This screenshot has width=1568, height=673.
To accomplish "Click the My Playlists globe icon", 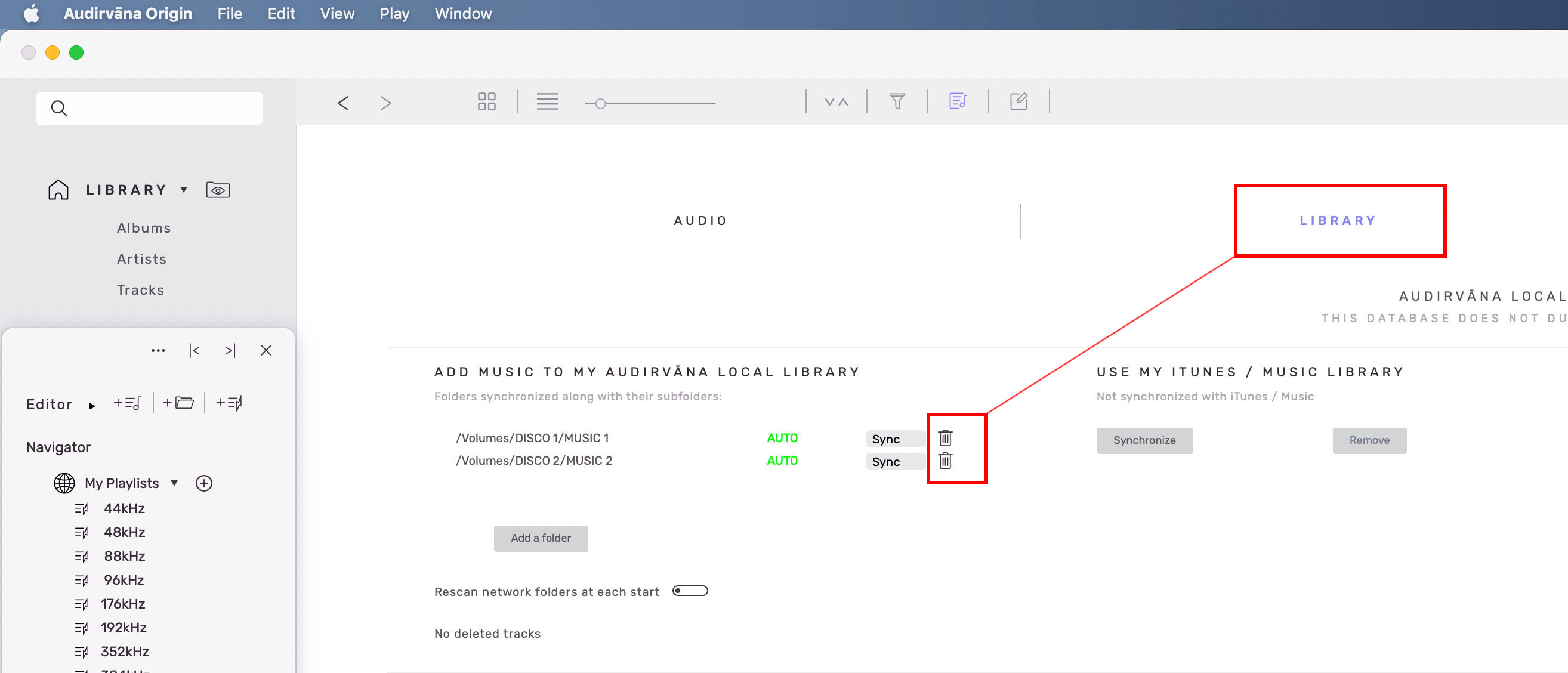I will [x=64, y=483].
